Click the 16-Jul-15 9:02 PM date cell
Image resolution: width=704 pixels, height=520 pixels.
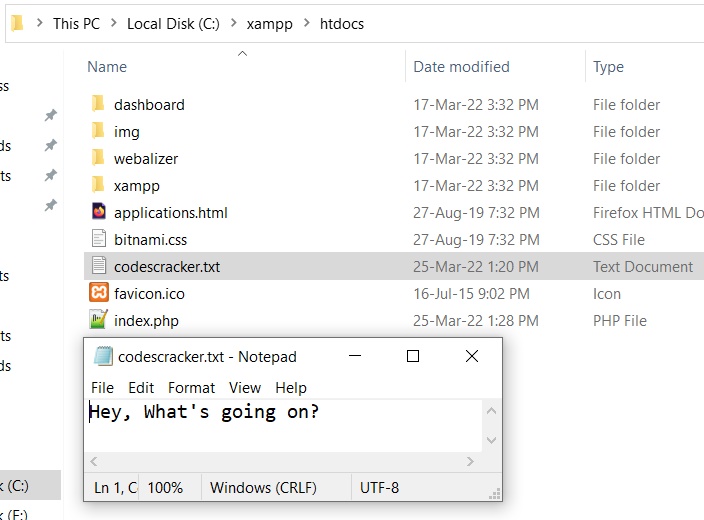471,294
